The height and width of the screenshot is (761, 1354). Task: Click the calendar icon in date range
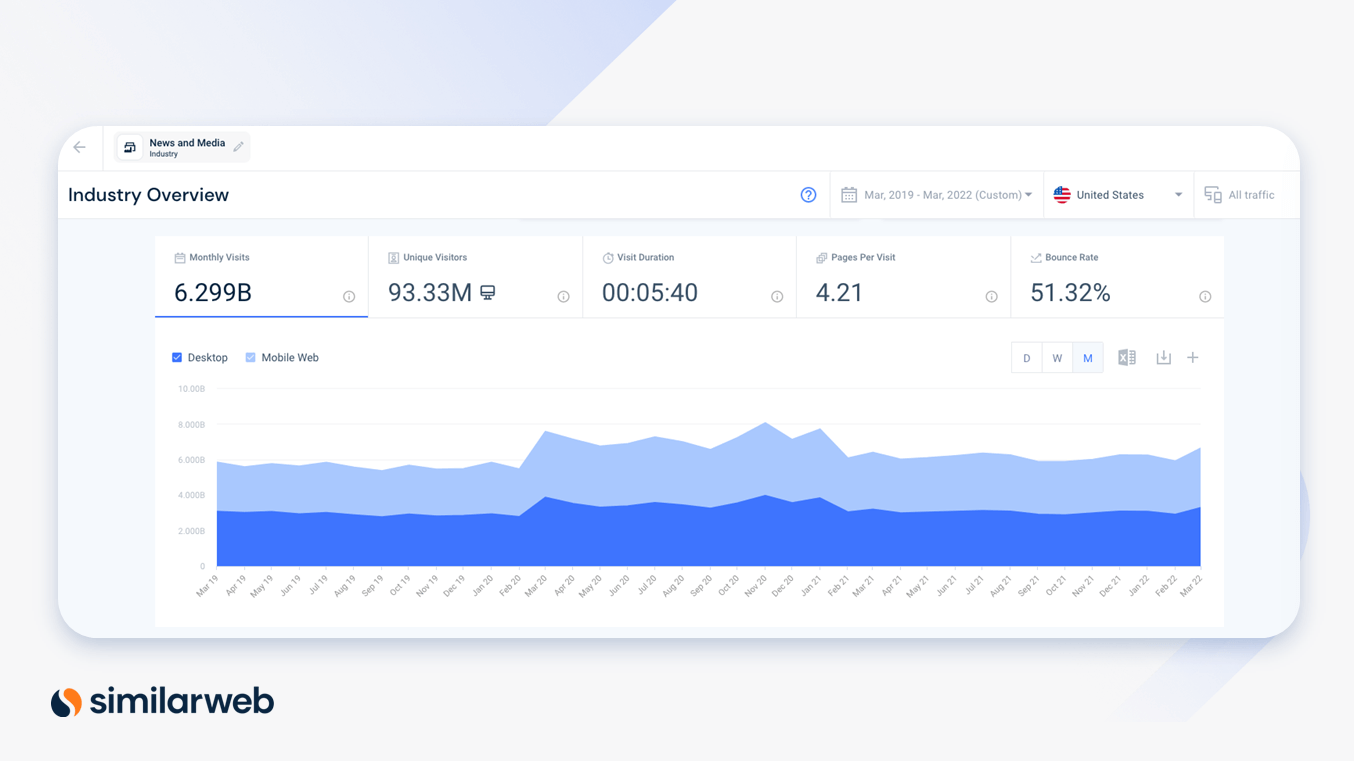click(x=848, y=194)
